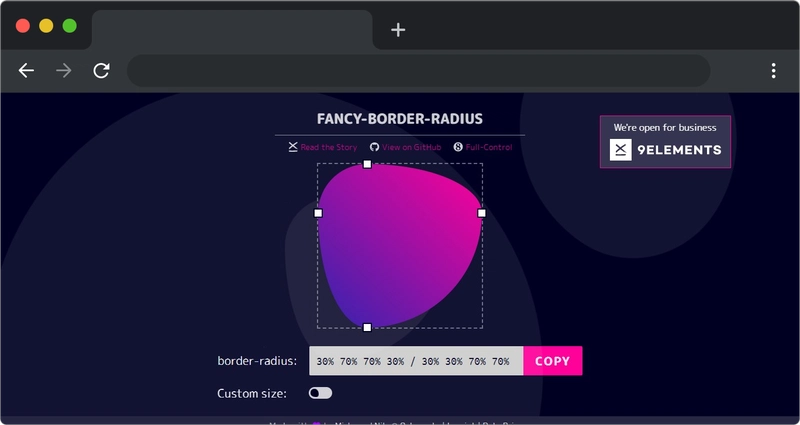The image size is (800, 425).
Task: Click the border-radius: label
Action: [257, 361]
